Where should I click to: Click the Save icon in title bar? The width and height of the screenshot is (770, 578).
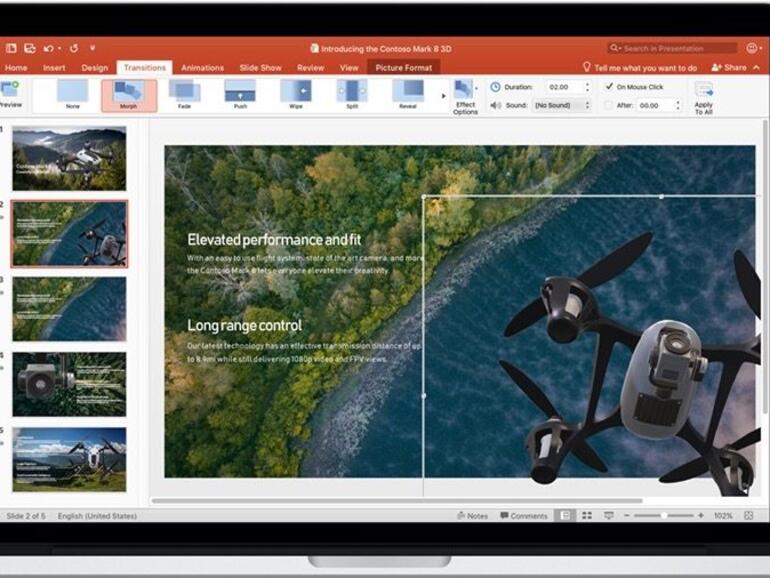[29, 48]
